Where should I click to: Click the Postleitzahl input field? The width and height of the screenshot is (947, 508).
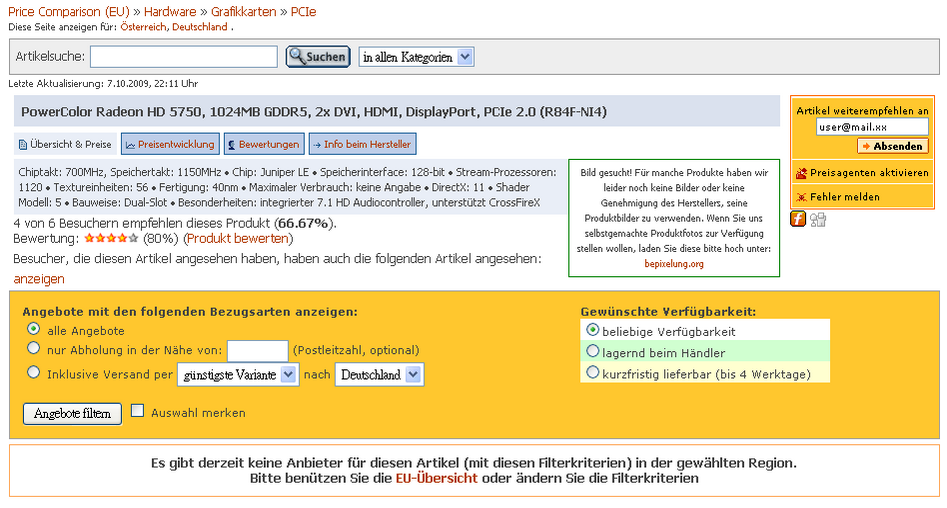coord(258,350)
